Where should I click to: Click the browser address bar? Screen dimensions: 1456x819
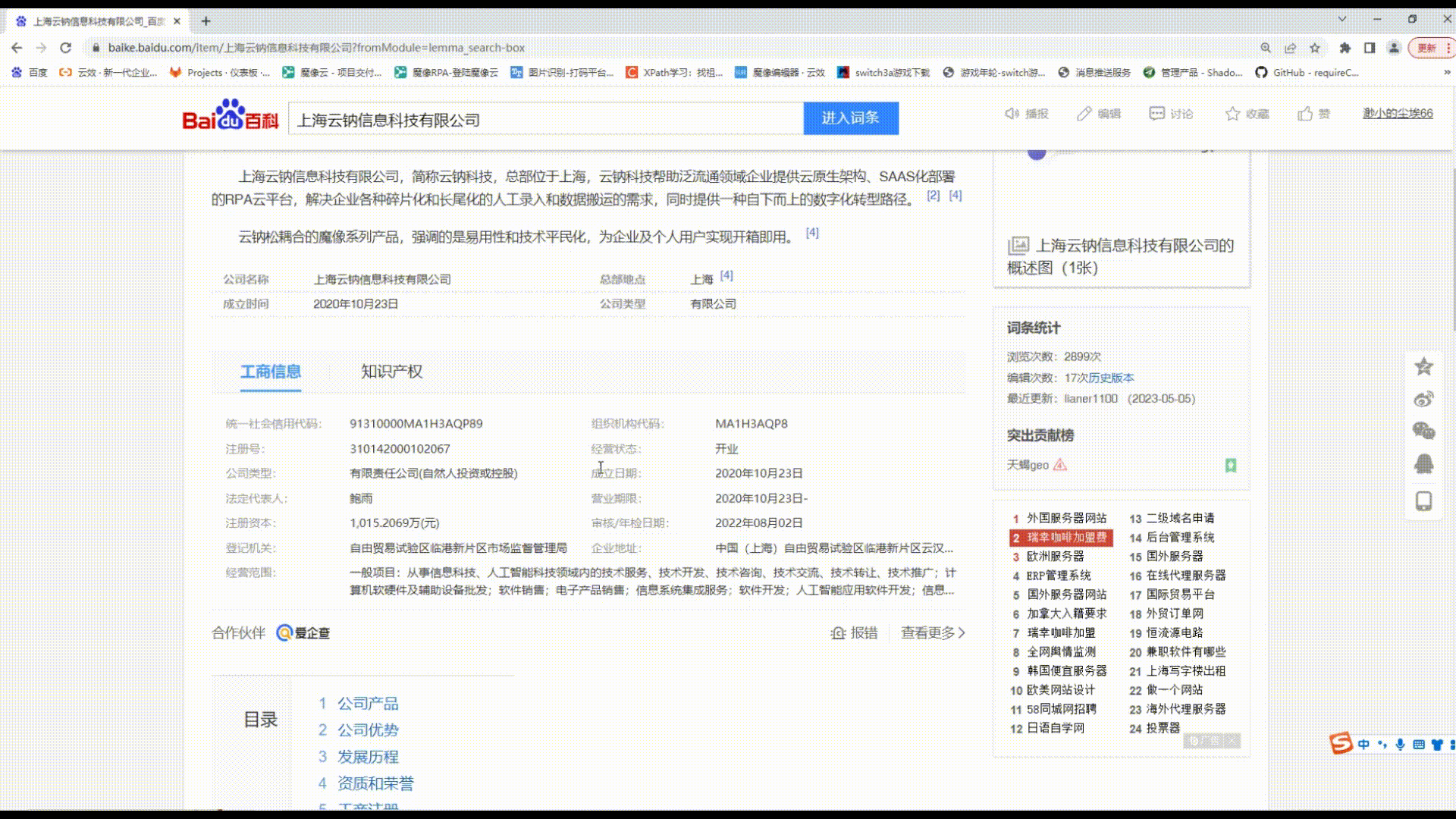[667, 48]
